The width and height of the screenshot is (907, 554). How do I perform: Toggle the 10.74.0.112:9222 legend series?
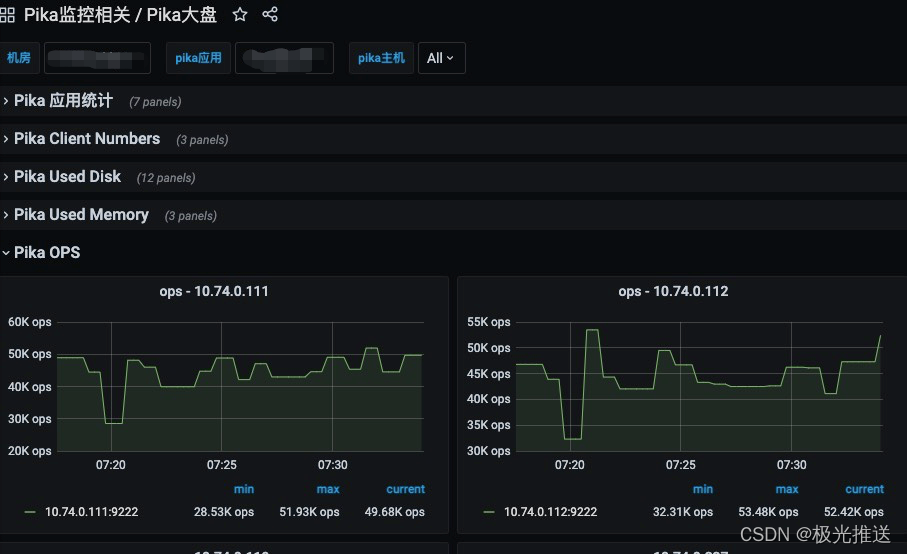tap(550, 512)
